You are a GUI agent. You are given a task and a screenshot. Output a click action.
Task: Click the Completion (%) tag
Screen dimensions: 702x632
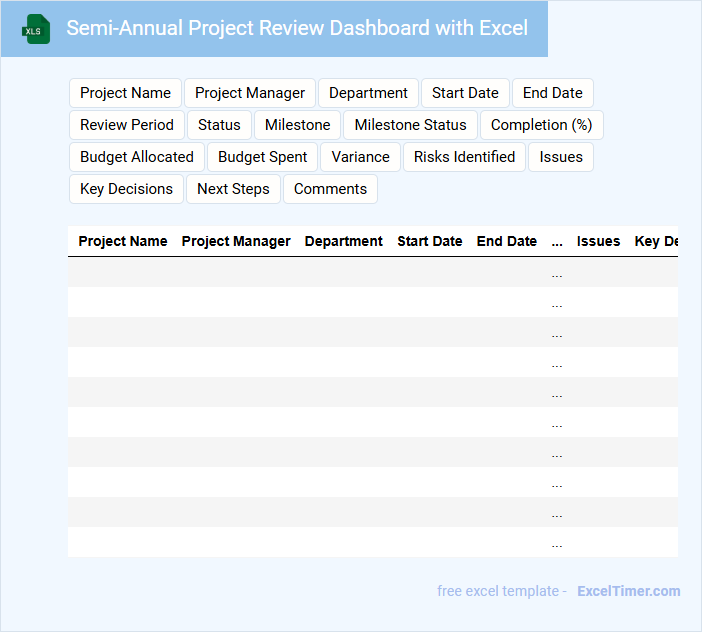[x=541, y=125]
